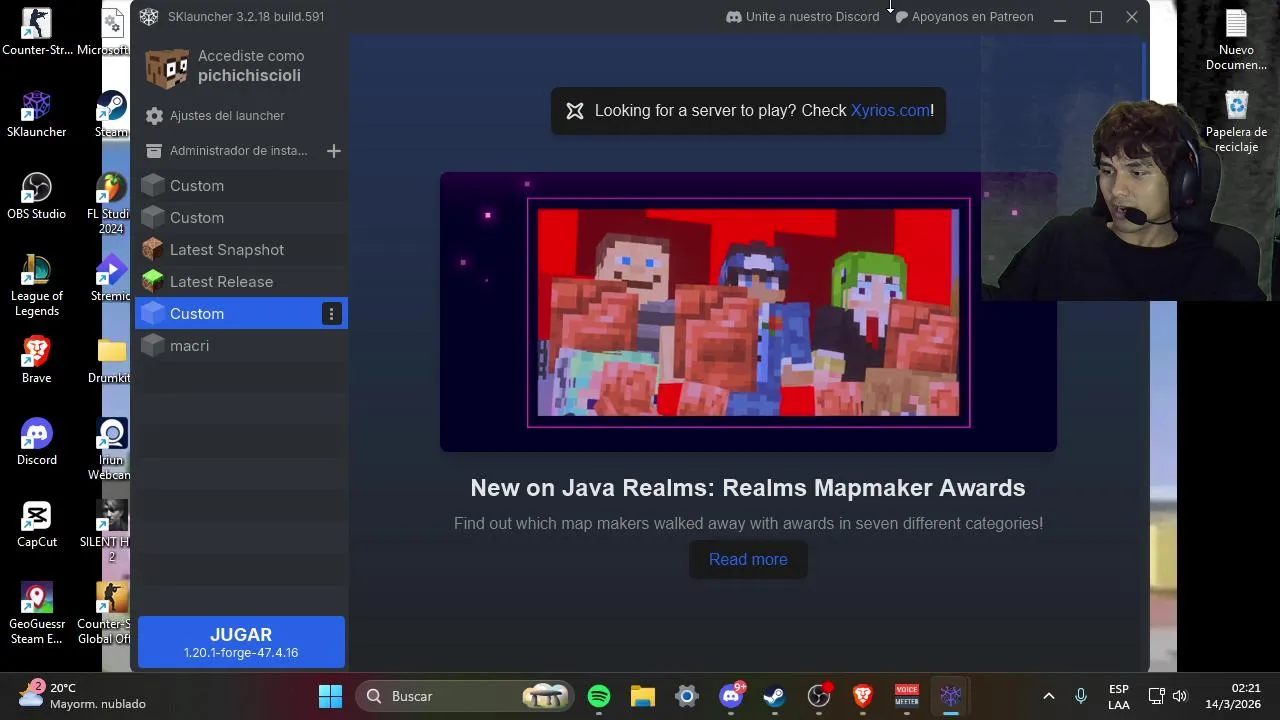Open GeoGuessr Steam Edition desktop shortcut
The height and width of the screenshot is (720, 1280).
pyautogui.click(x=36, y=613)
